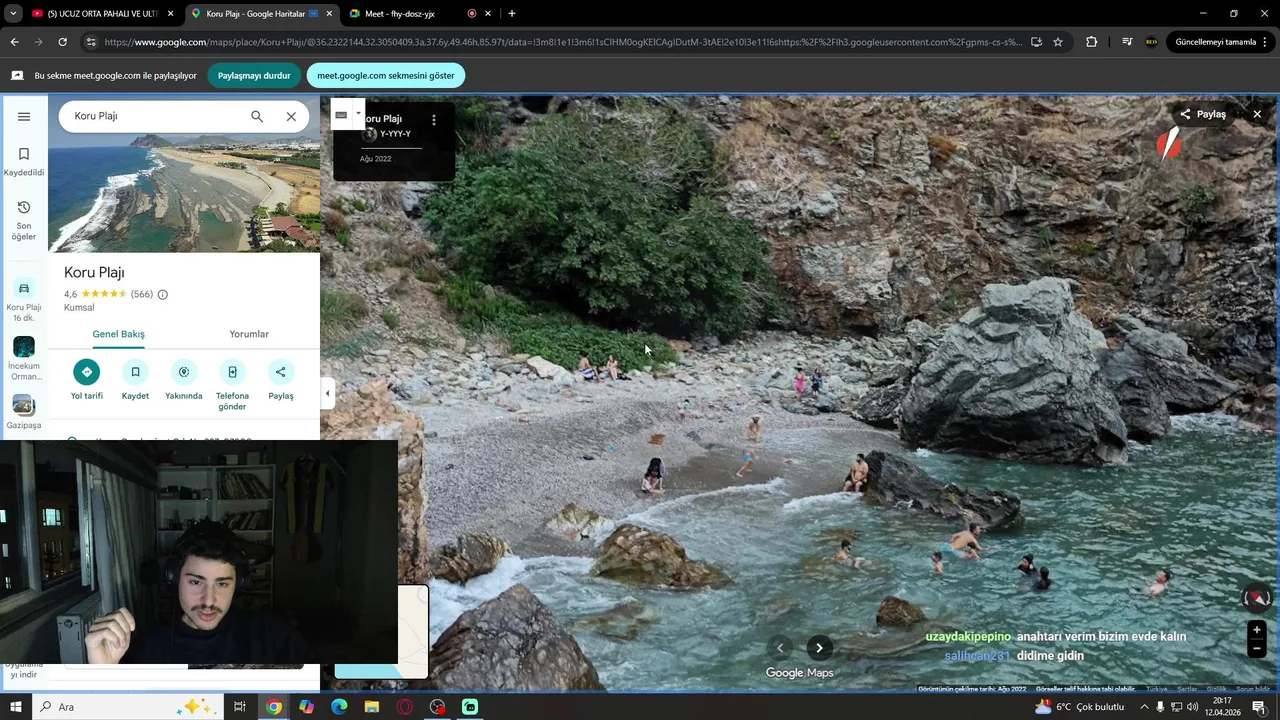Viewport: 1280px width, 720px height.
Task: Reload the page
Action: pyautogui.click(x=62, y=42)
